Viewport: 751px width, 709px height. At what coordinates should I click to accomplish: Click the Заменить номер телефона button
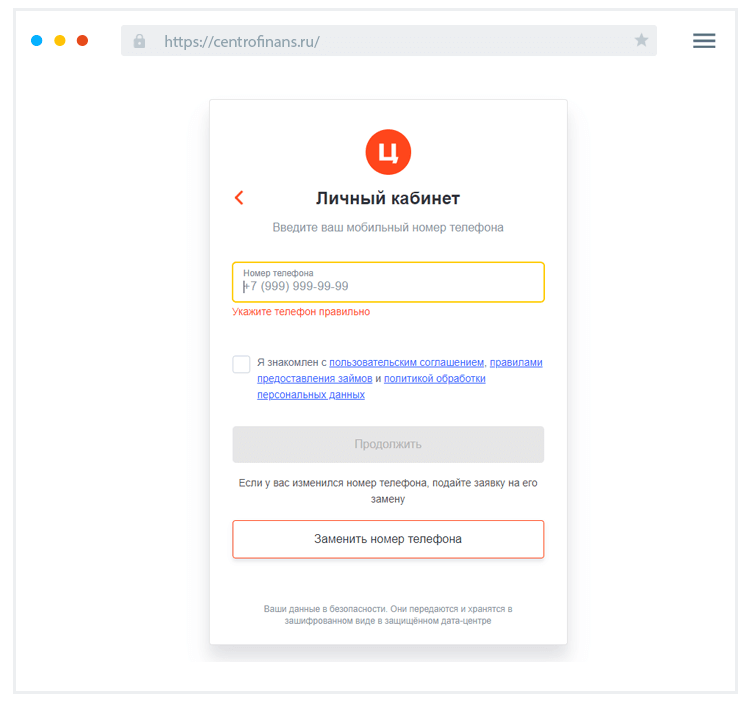(388, 539)
